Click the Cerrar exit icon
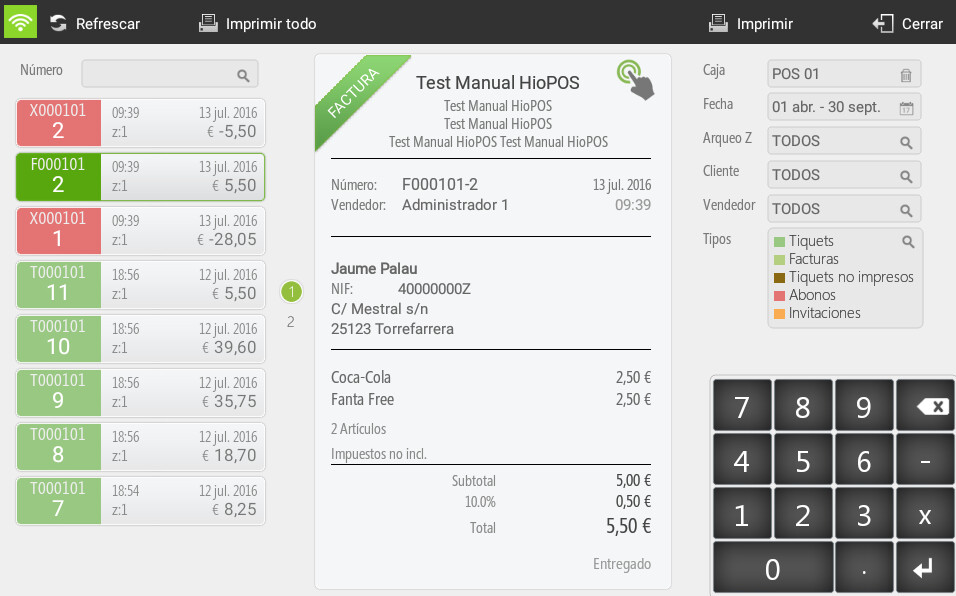956x596 pixels. (882, 23)
